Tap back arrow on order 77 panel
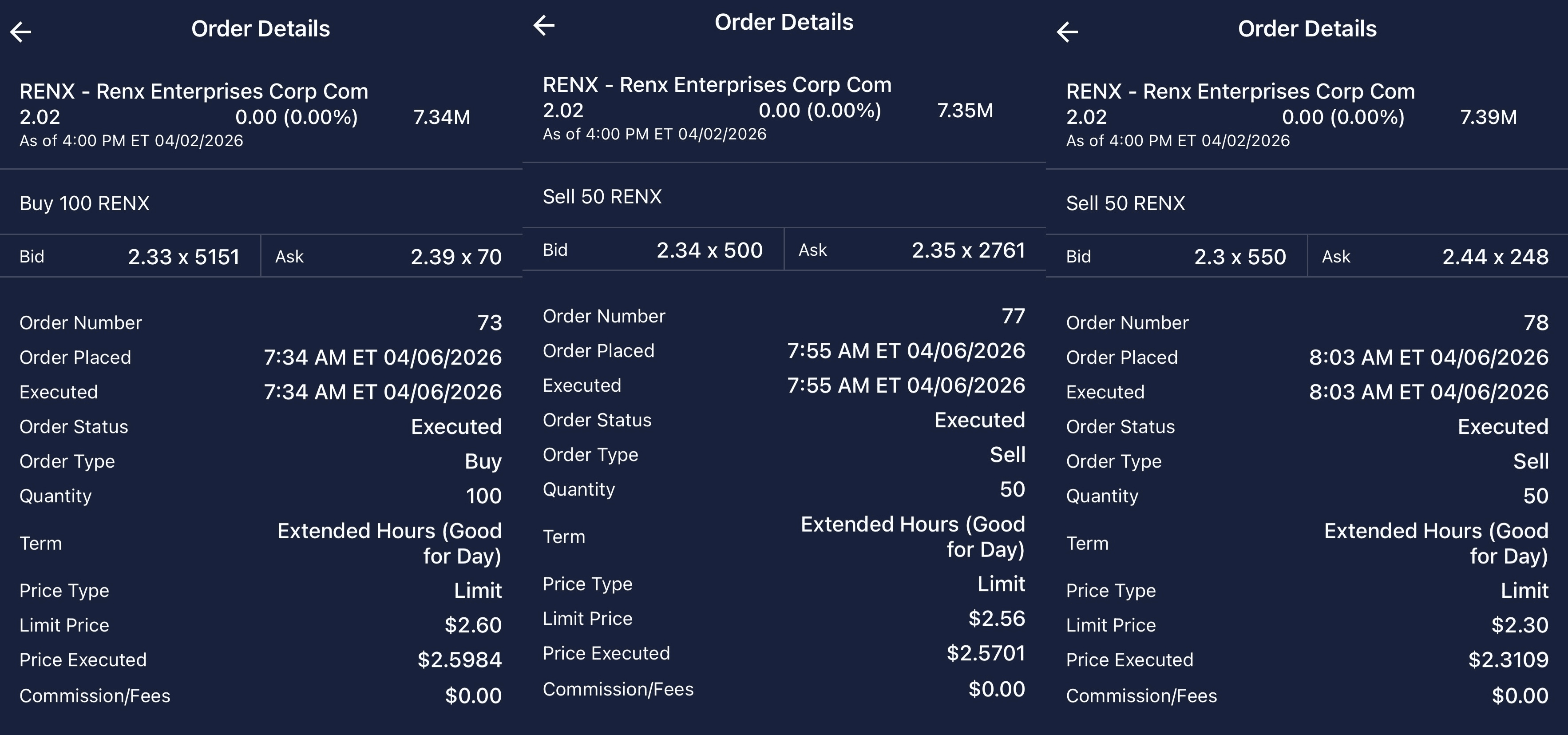 click(x=544, y=25)
